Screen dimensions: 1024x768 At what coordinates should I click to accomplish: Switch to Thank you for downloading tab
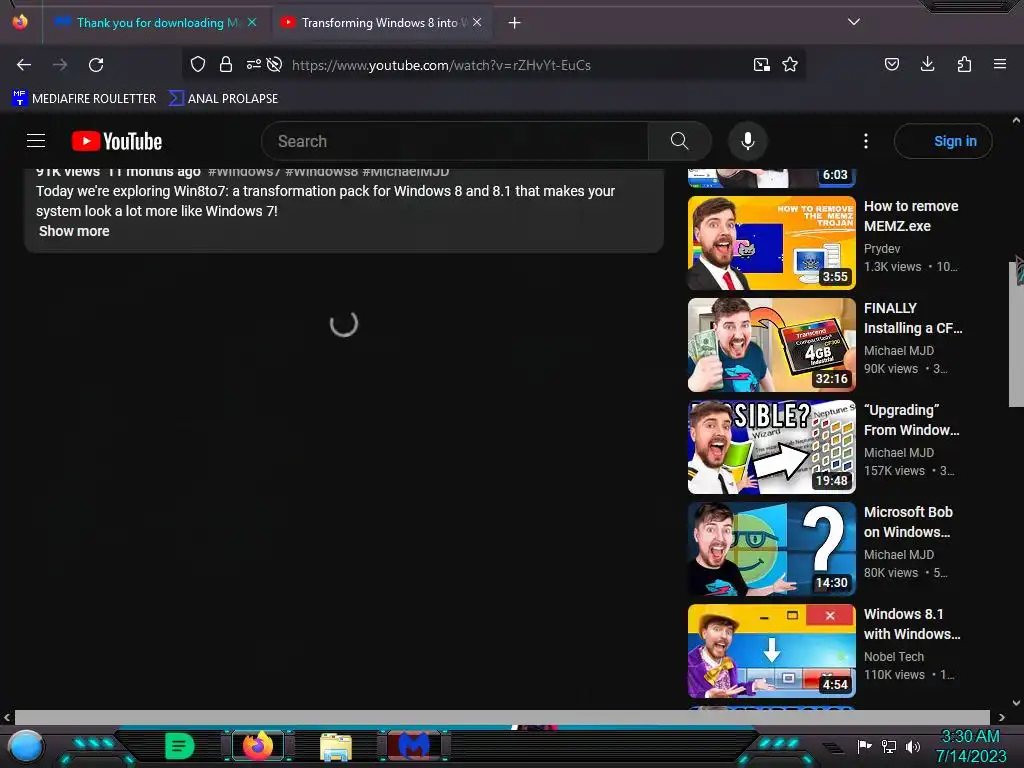[156, 23]
